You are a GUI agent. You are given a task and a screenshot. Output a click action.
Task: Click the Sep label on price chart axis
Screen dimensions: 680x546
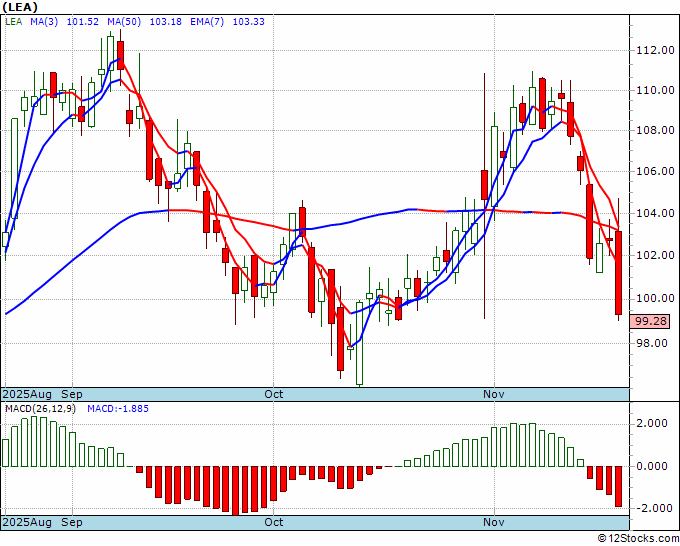[x=72, y=394]
